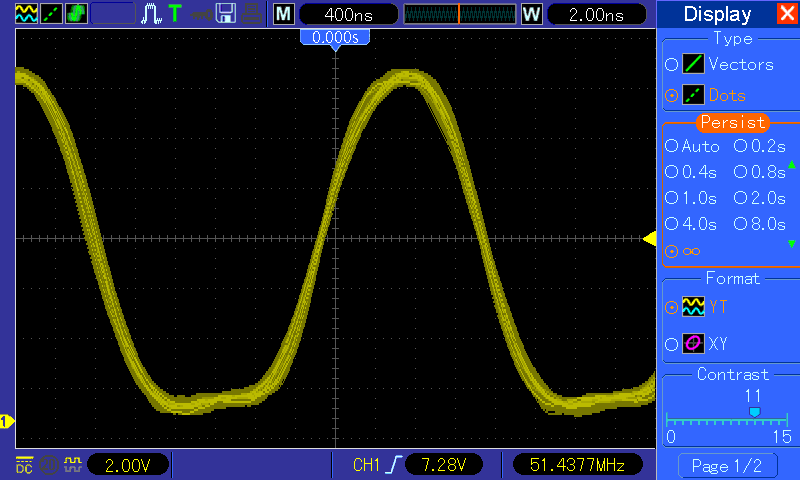The image size is (800, 480).
Task: Click the DC coupling icon at bottom left
Action: click(x=24, y=465)
